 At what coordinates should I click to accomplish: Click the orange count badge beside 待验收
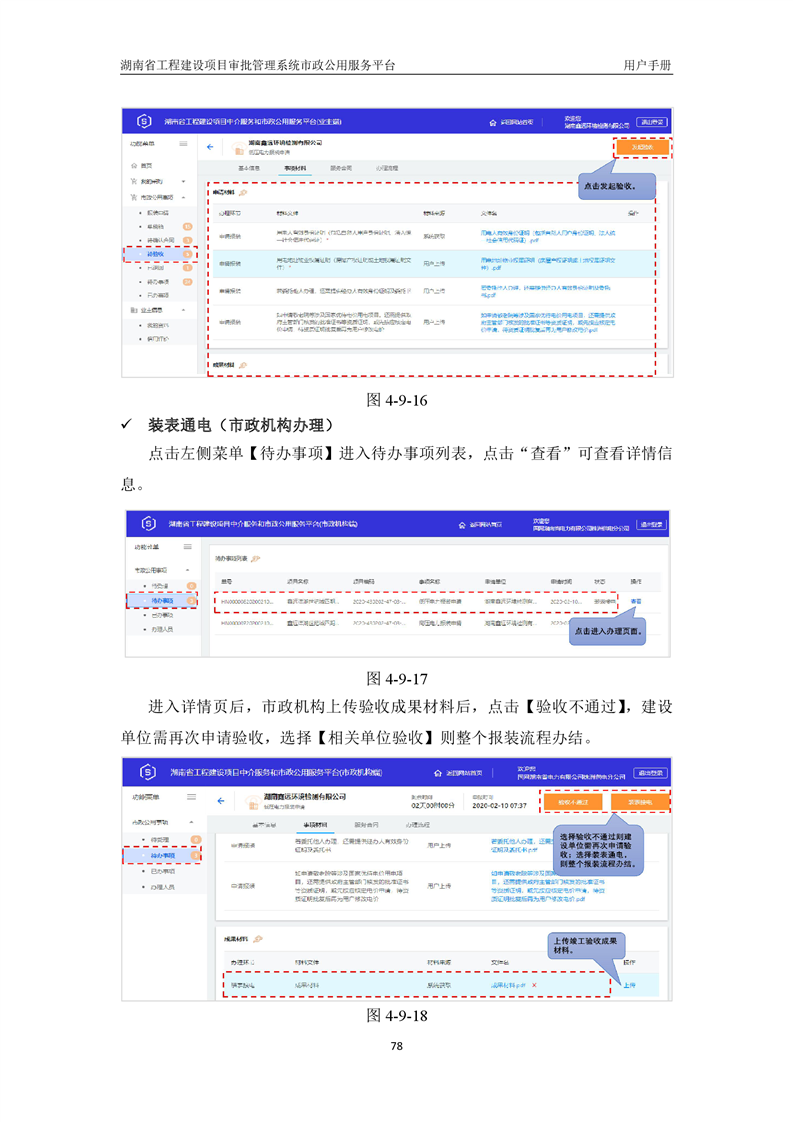tap(188, 254)
